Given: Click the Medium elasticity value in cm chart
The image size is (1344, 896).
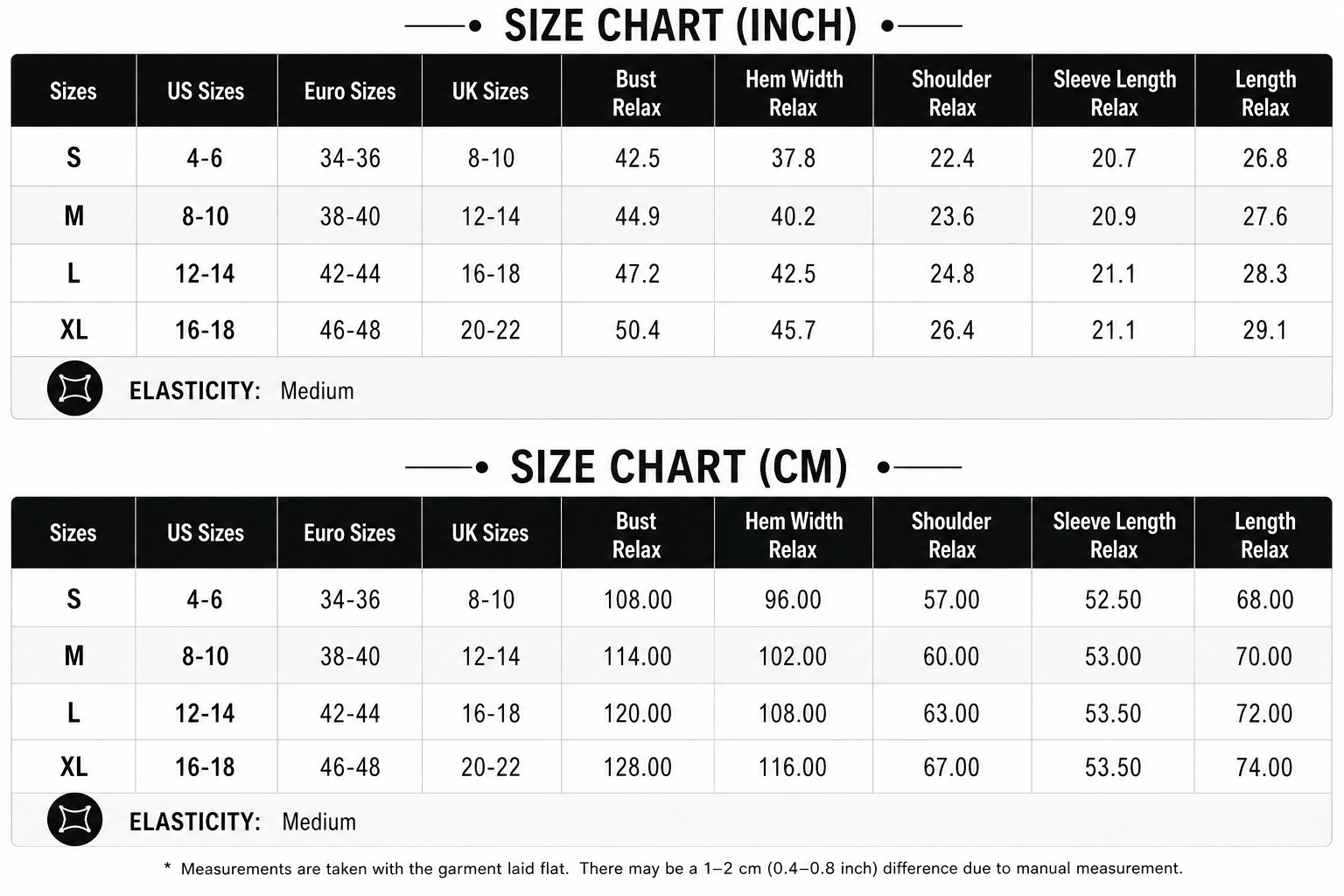Looking at the screenshot, I should pos(318,822).
